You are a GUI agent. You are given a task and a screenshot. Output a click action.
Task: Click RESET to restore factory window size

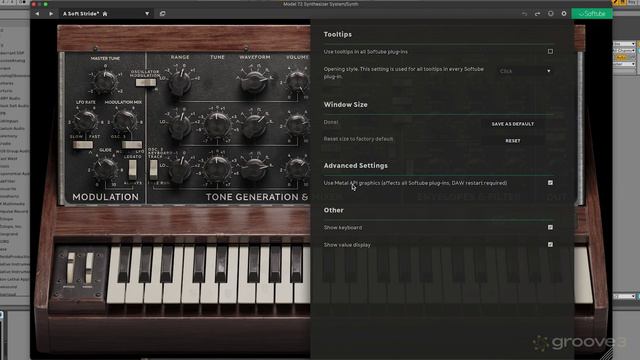coord(513,141)
